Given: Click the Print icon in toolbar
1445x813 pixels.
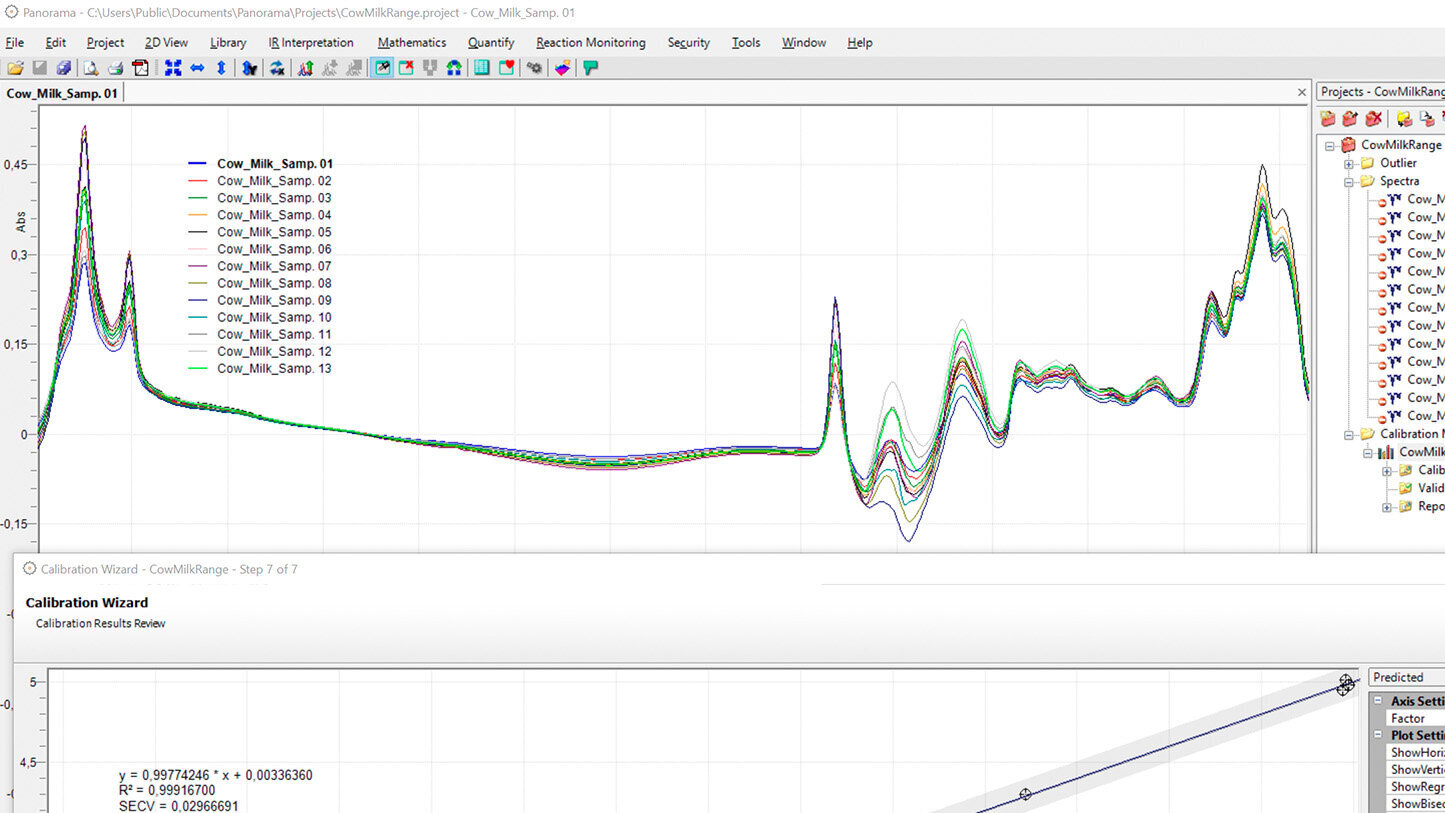Looking at the screenshot, I should (115, 68).
